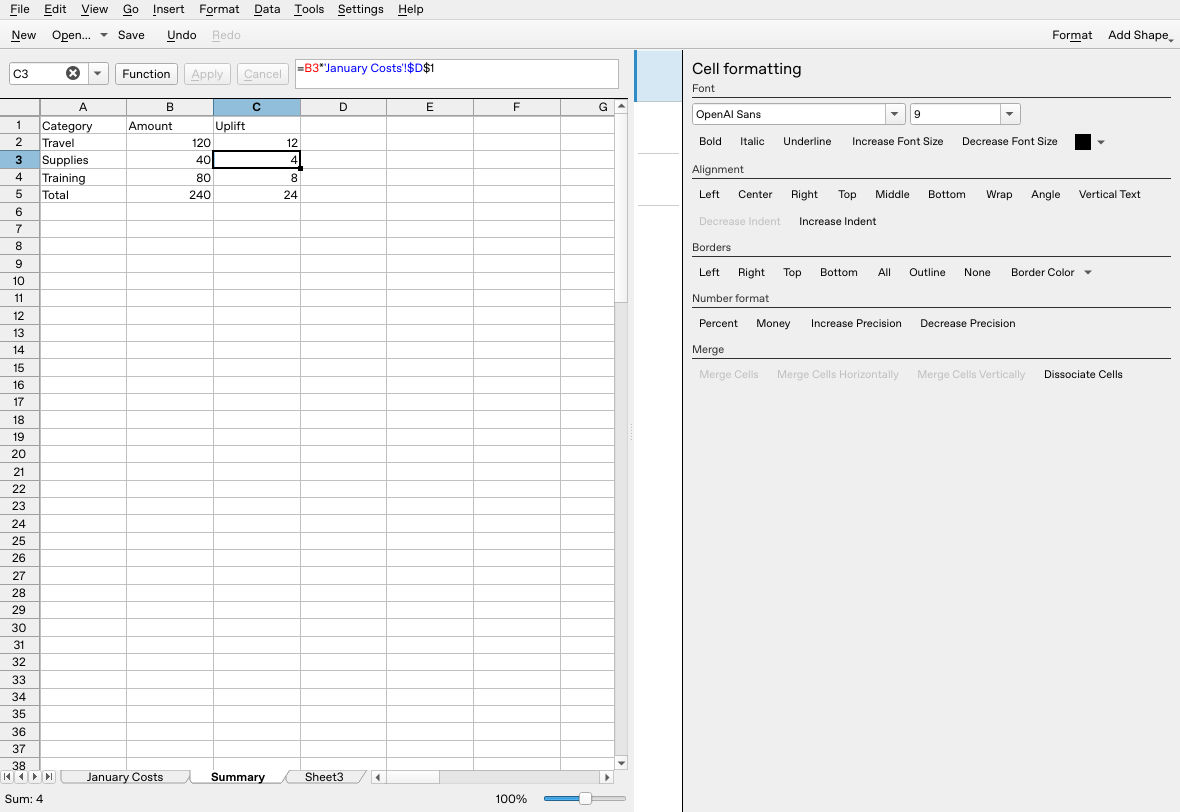Click the formula input field

point(456,74)
